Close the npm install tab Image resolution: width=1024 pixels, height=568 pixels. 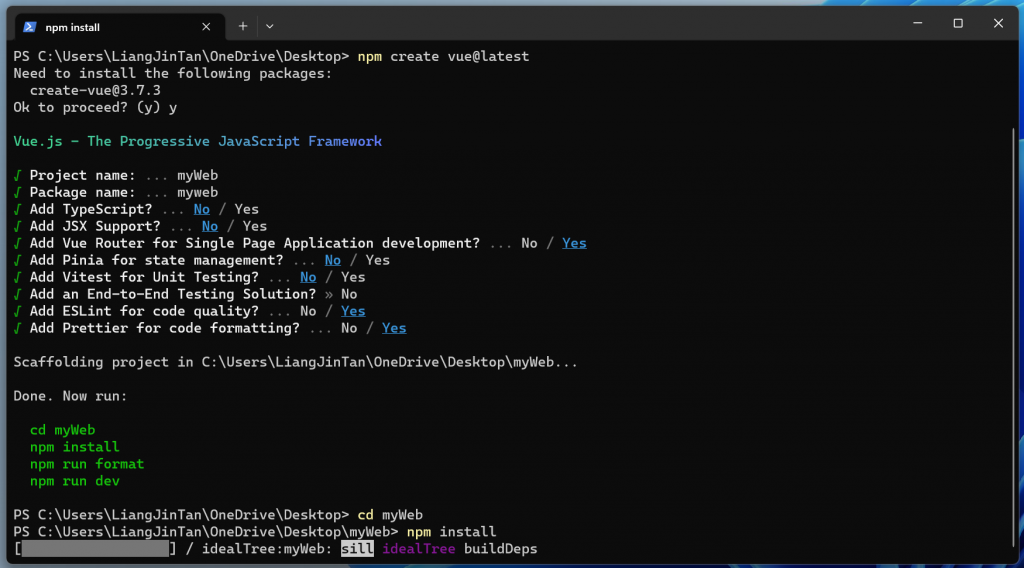tap(206, 27)
